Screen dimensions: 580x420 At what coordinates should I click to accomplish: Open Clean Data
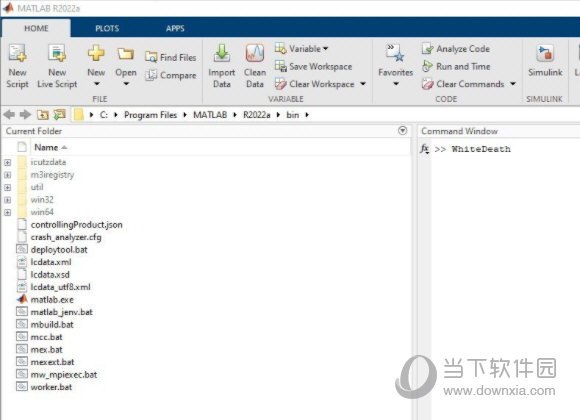[x=255, y=66]
